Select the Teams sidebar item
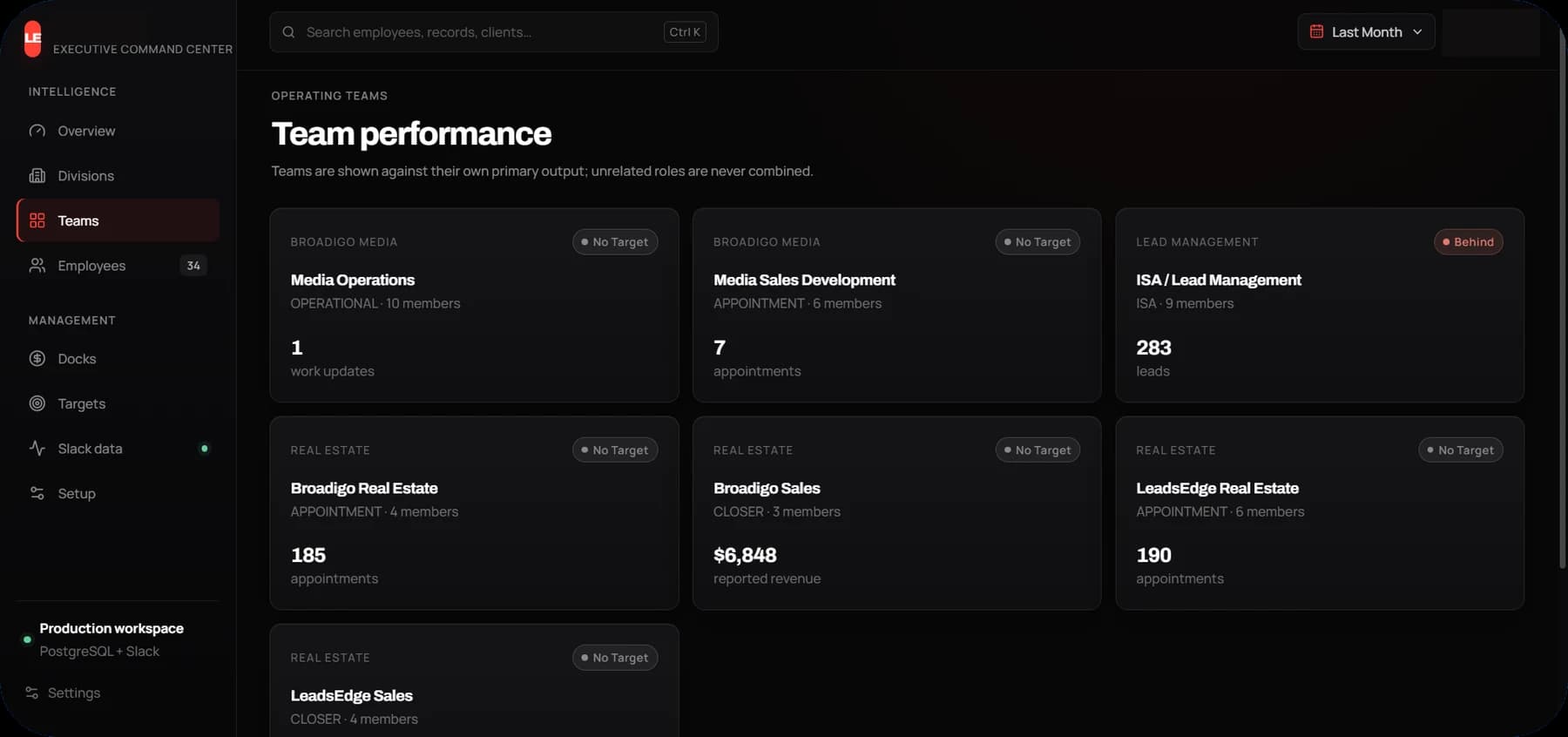Image resolution: width=1568 pixels, height=737 pixels. click(118, 220)
